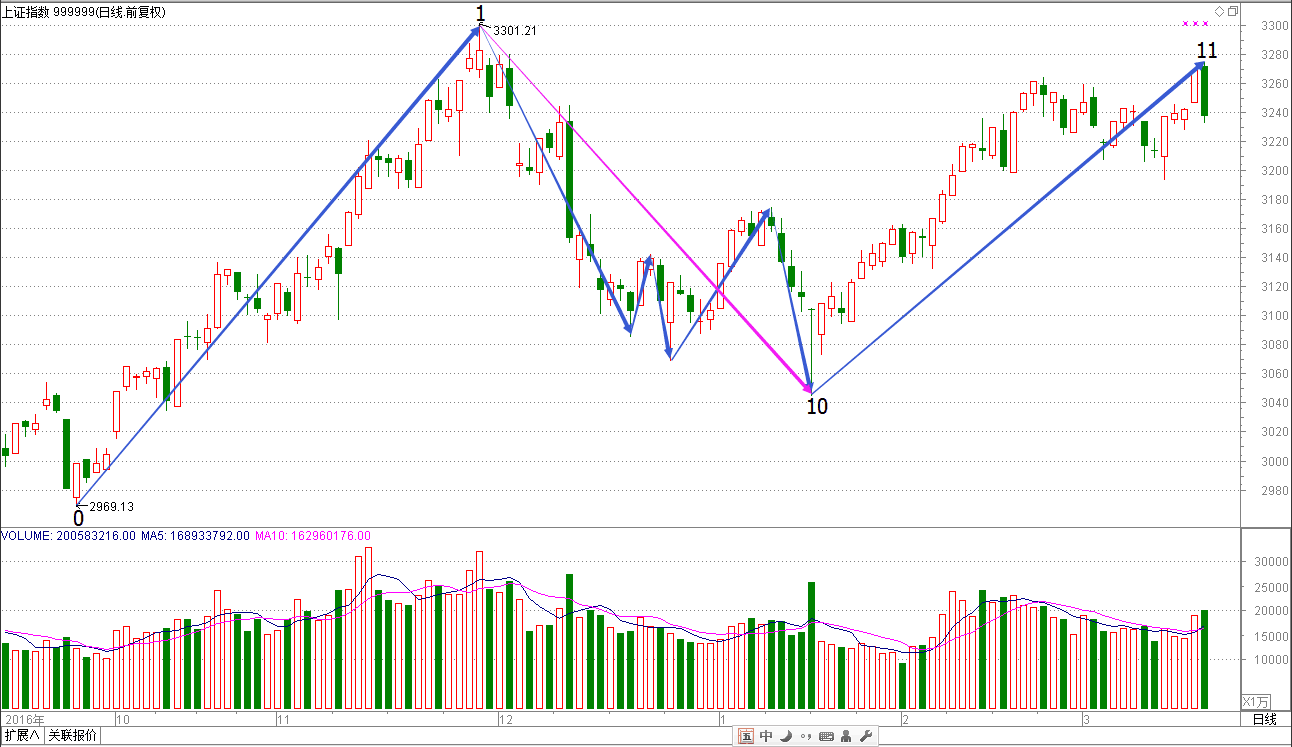The height and width of the screenshot is (747, 1292).
Task: Click the 日线 period button
Action: click(1265, 719)
